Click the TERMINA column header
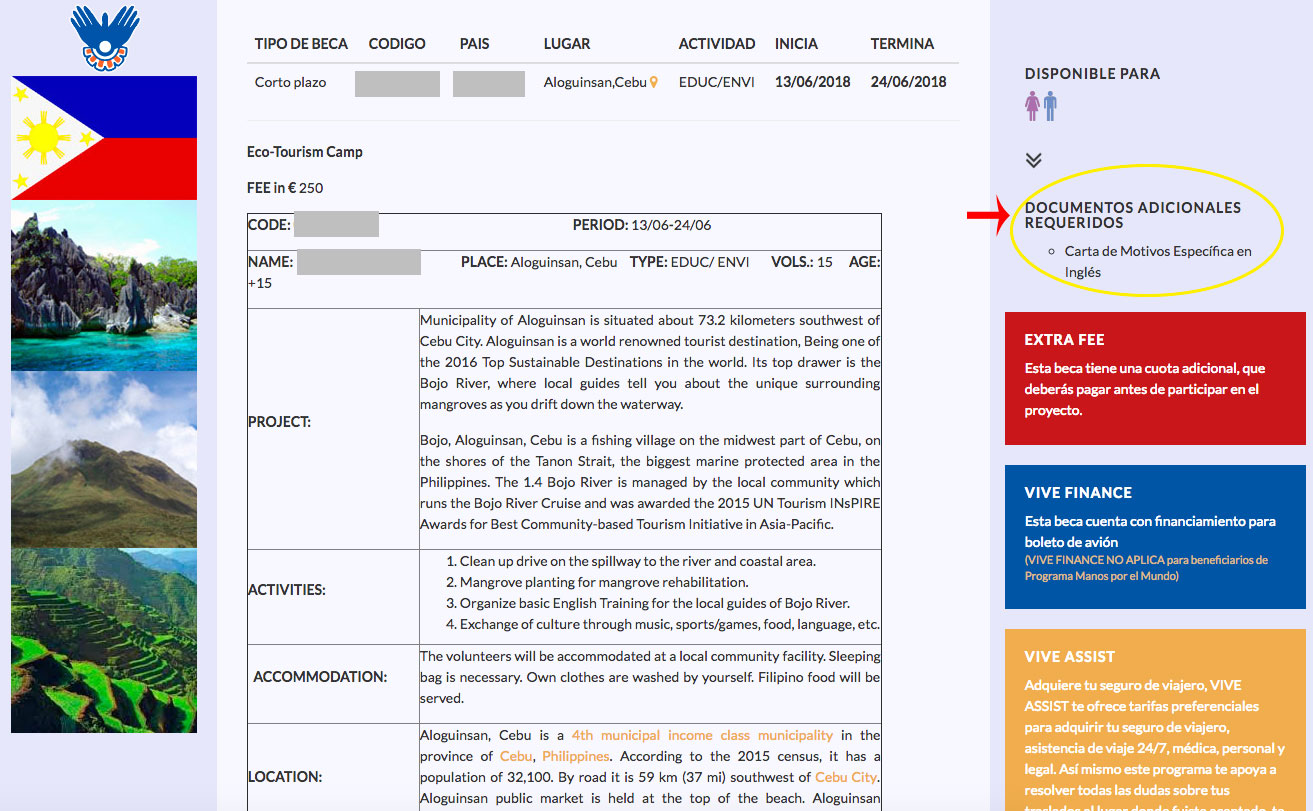 click(x=902, y=44)
